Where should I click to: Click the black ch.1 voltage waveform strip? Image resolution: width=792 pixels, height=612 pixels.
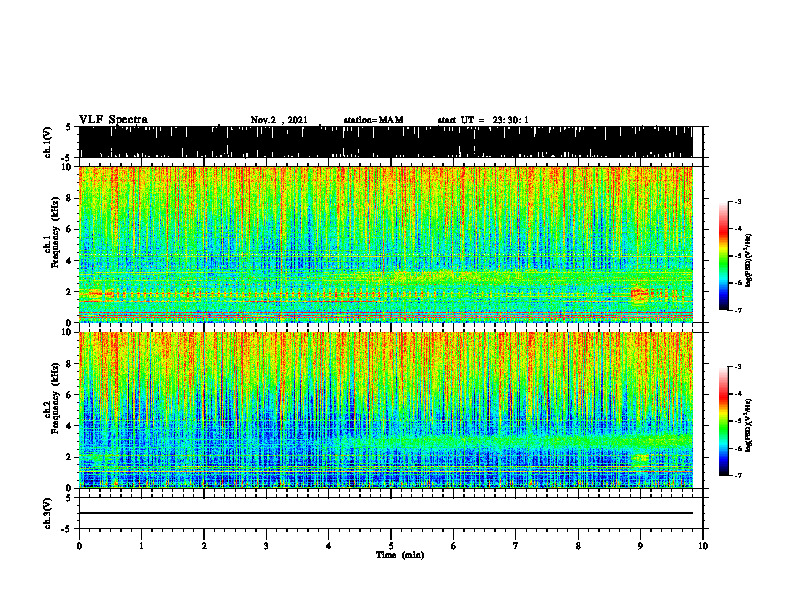click(x=386, y=142)
